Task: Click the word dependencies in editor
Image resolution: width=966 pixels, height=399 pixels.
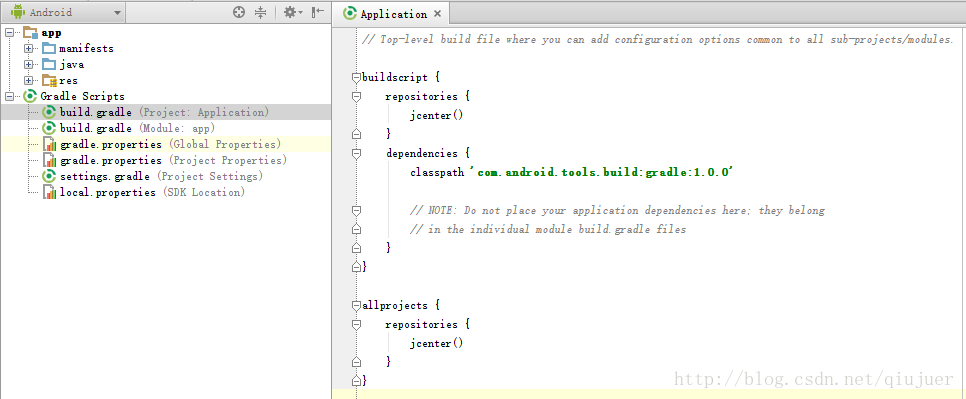Action: tap(422, 153)
